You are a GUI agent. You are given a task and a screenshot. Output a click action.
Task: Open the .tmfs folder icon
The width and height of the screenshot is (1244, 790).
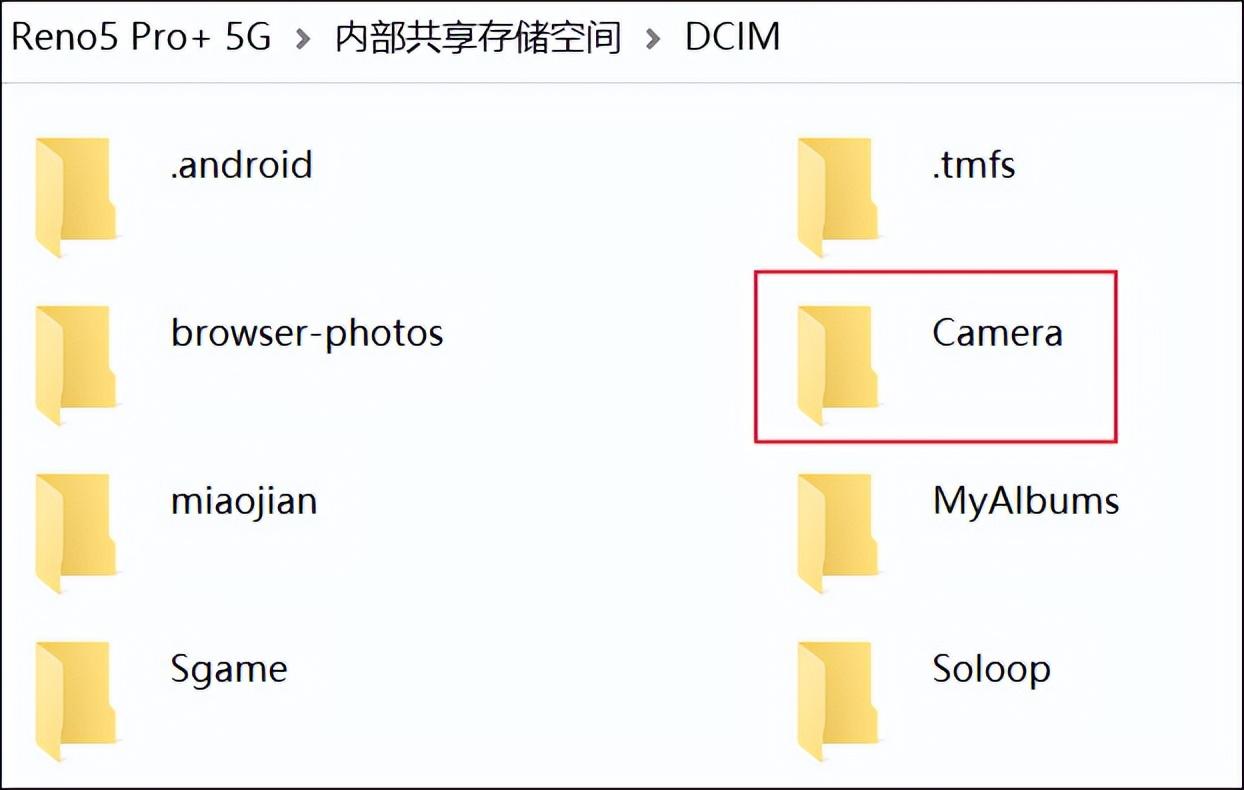(x=838, y=197)
